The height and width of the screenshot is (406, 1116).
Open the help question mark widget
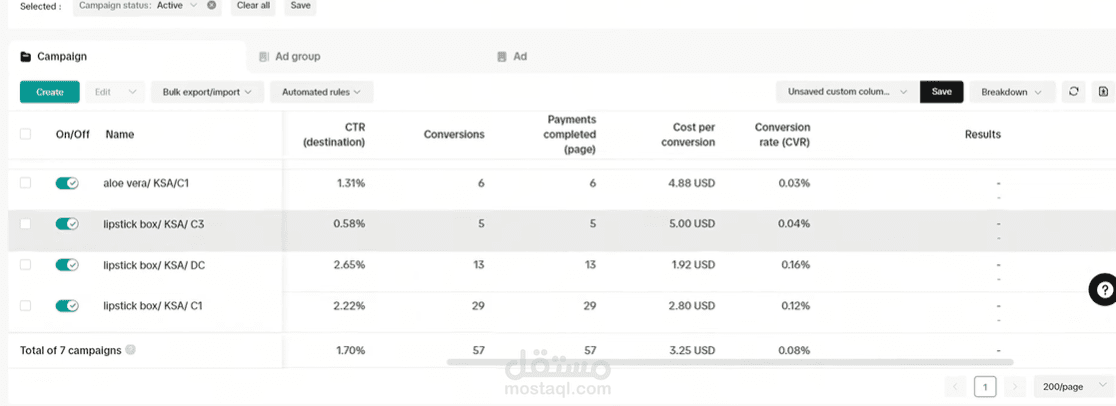pos(1102,290)
